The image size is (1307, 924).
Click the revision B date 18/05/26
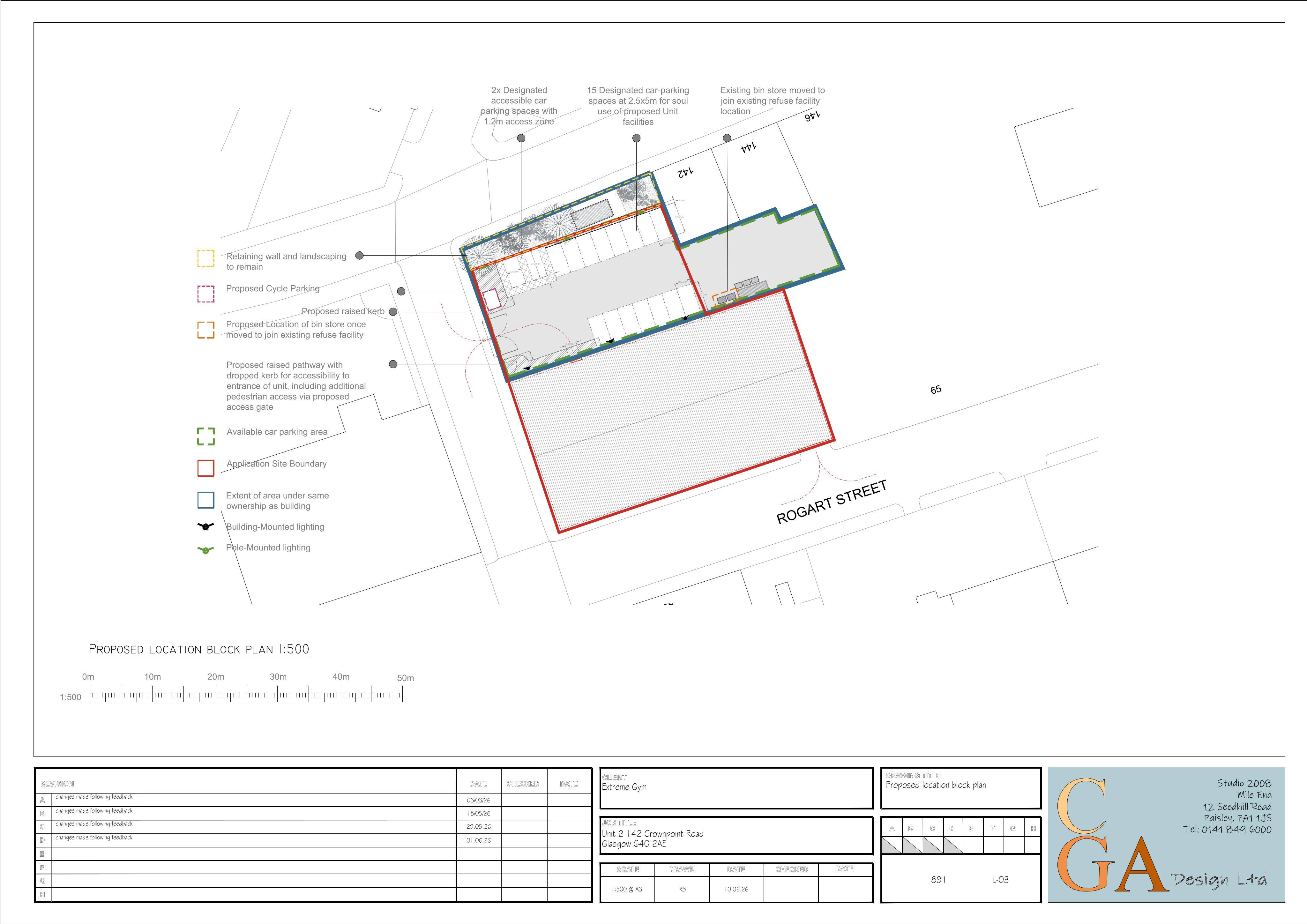coord(478,814)
